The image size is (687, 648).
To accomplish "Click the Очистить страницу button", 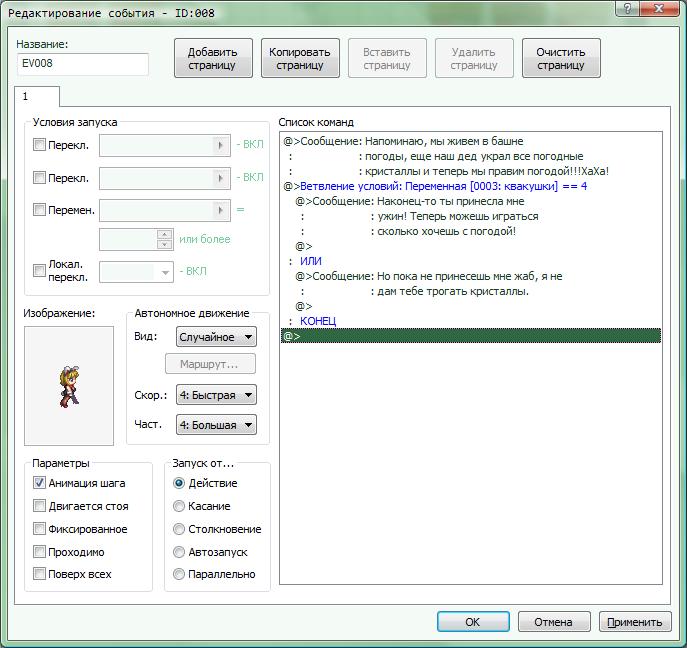I will tap(561, 59).
